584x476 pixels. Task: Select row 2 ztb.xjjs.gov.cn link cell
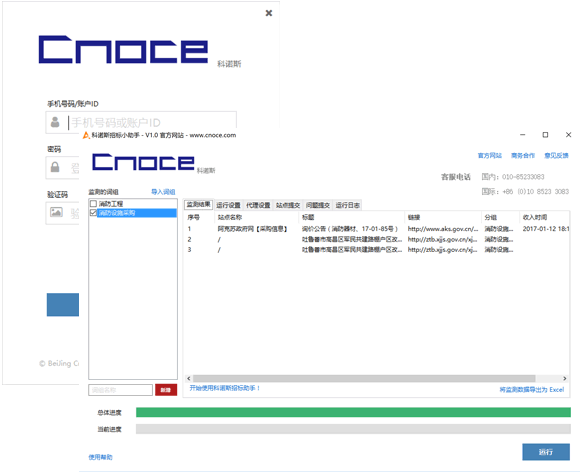(x=442, y=239)
